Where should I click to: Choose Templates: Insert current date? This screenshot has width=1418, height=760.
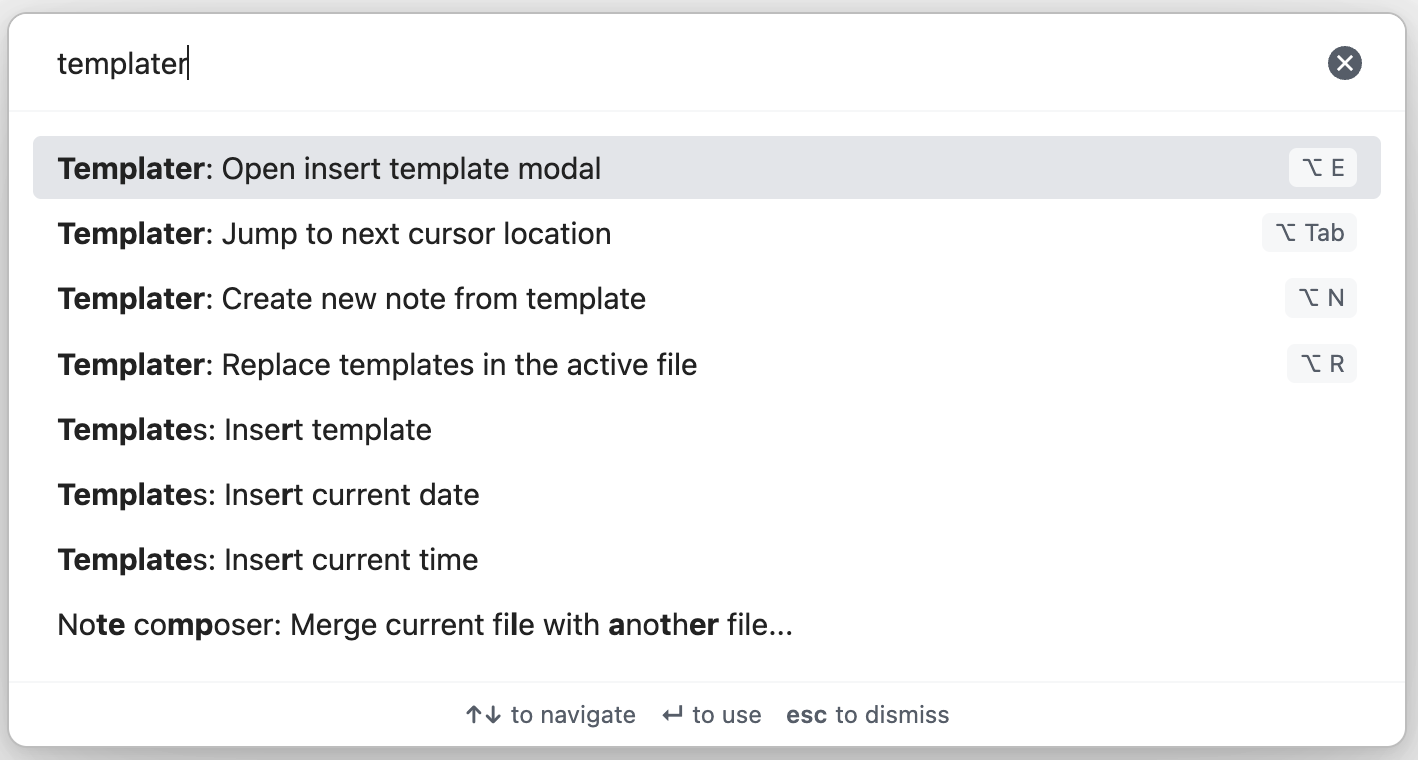[x=707, y=494]
